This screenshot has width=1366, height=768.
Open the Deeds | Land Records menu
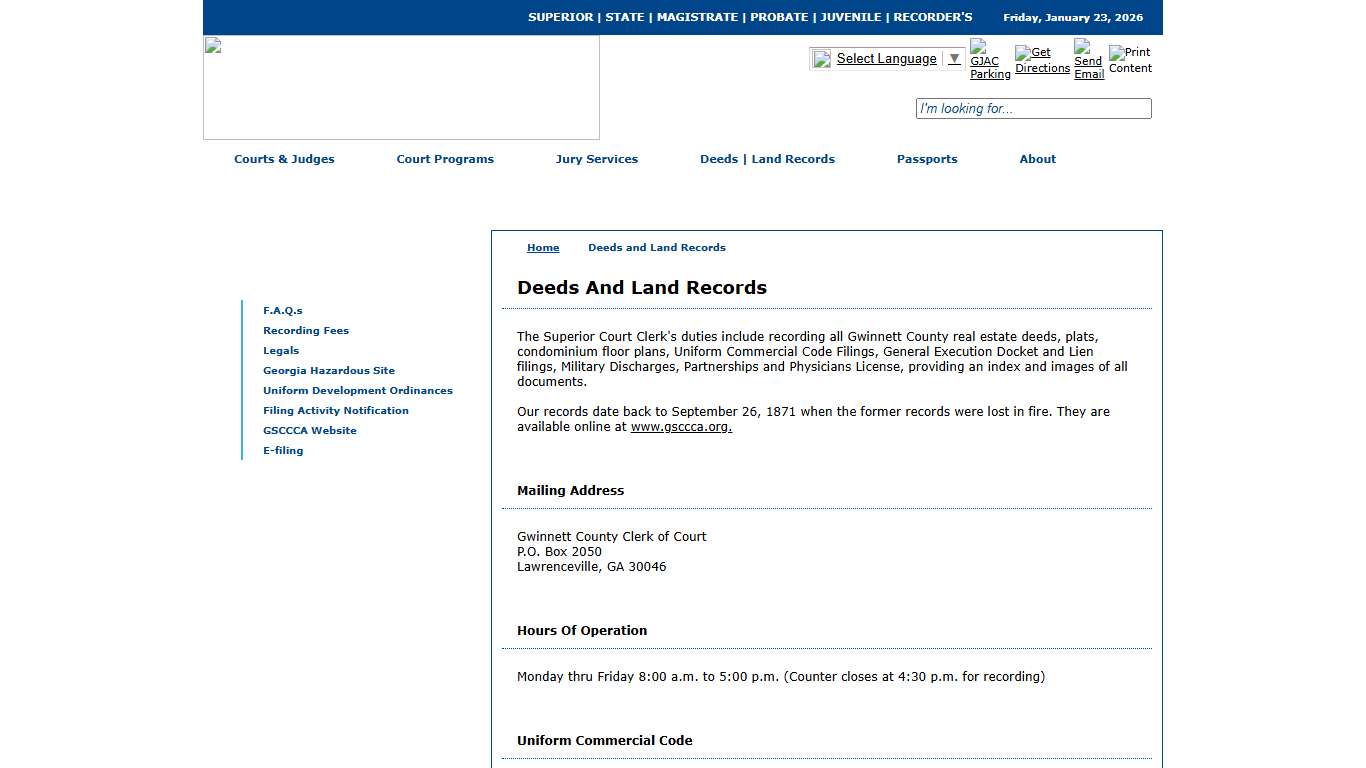(x=767, y=159)
